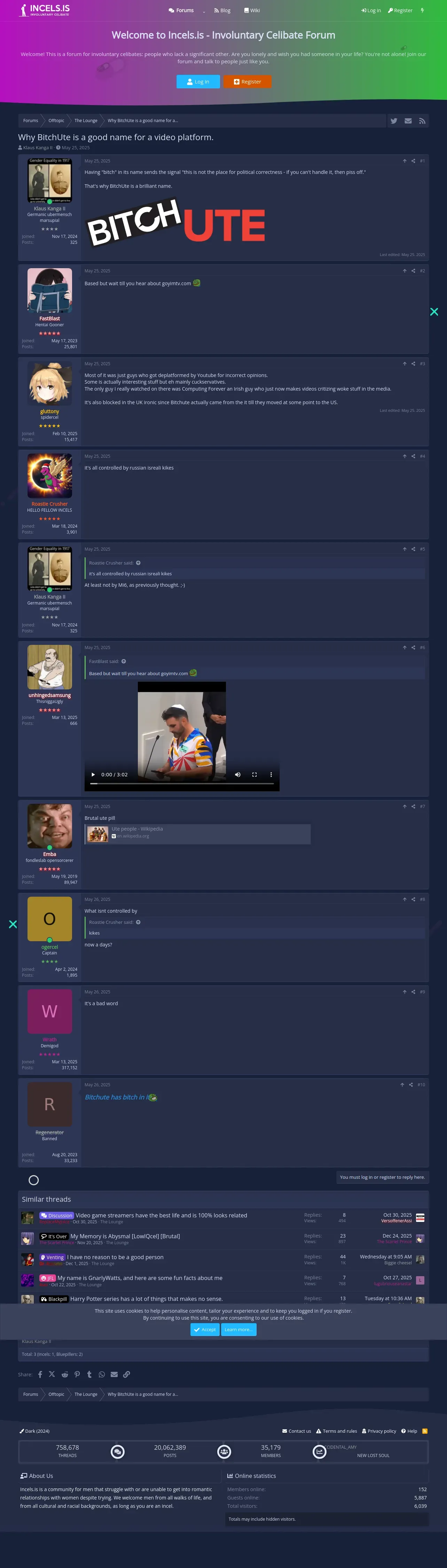Click Contact us footer link
The height and width of the screenshot is (1568, 447).
click(x=297, y=1431)
